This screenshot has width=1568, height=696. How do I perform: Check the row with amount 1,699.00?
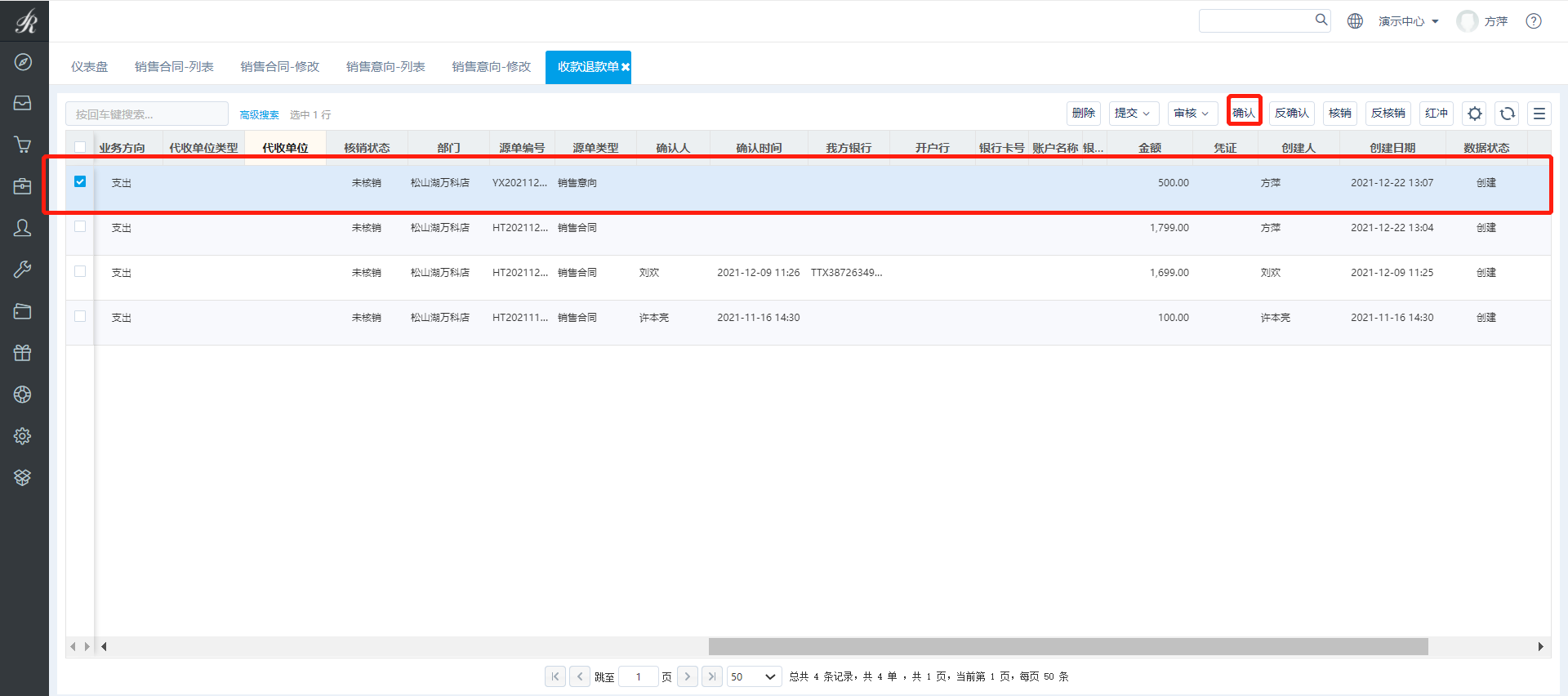[x=80, y=271]
